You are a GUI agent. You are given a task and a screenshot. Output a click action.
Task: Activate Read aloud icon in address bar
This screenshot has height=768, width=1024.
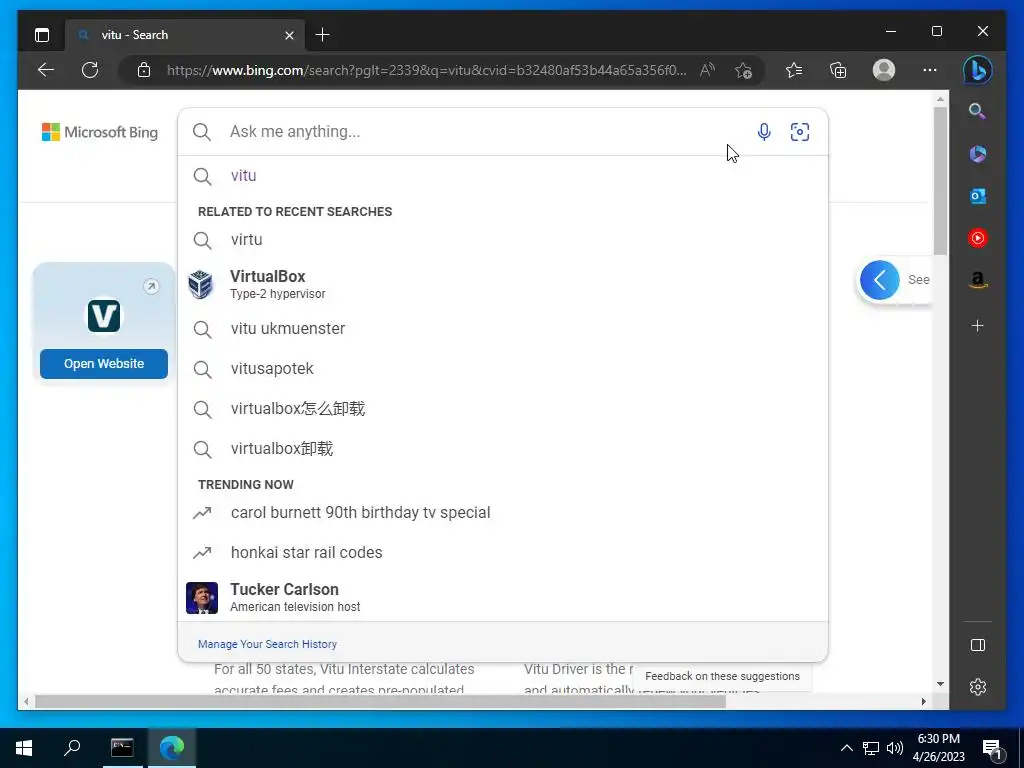click(707, 70)
